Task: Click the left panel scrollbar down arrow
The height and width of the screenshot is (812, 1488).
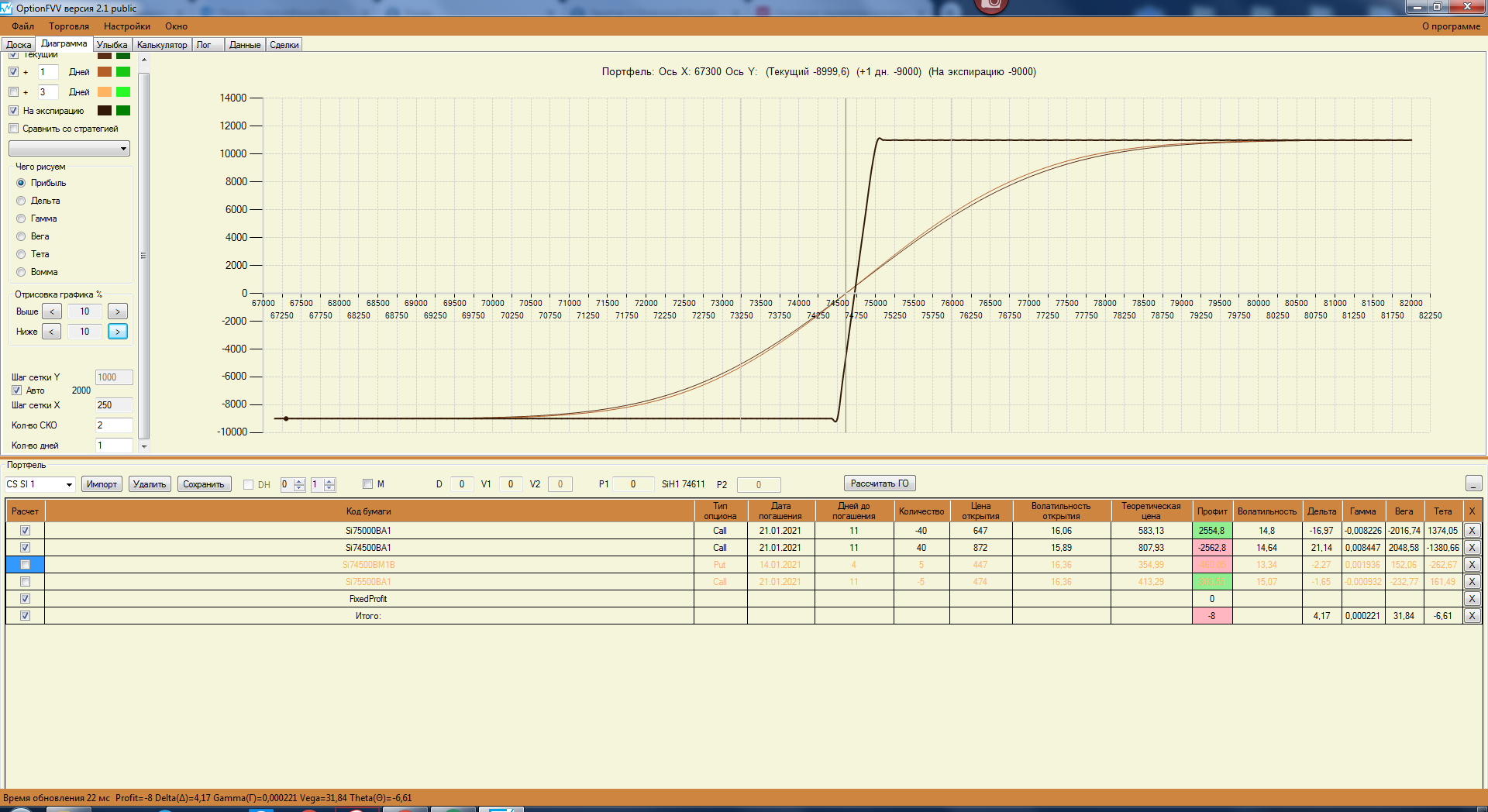Action: pyautogui.click(x=144, y=446)
